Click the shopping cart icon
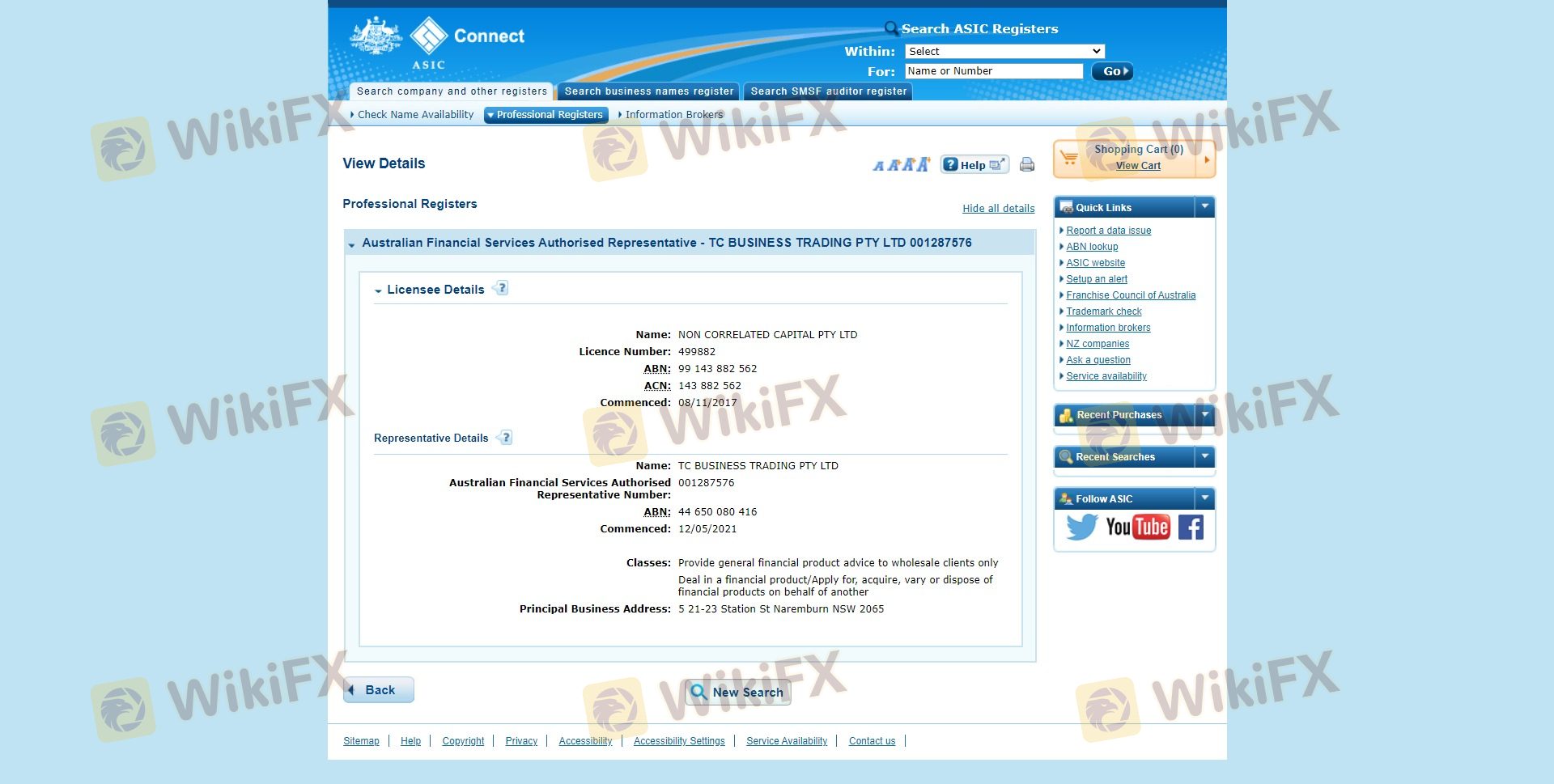The width and height of the screenshot is (1554, 784). (1069, 159)
